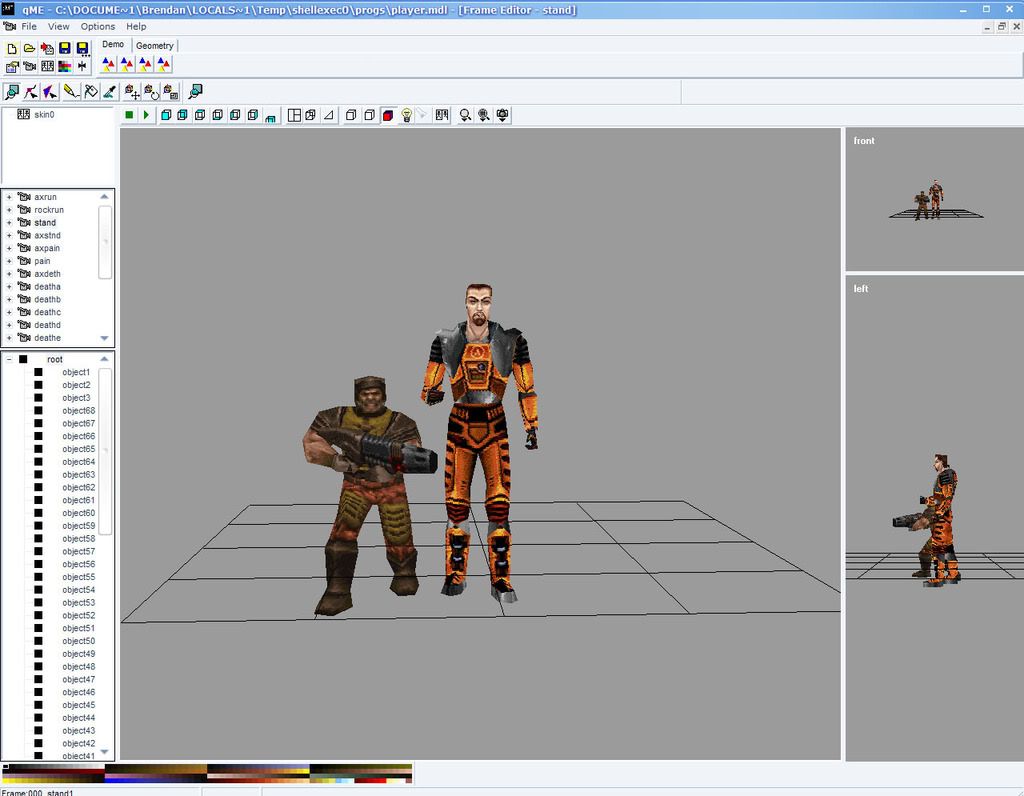
Task: Click the green stop animation button
Action: (x=129, y=116)
